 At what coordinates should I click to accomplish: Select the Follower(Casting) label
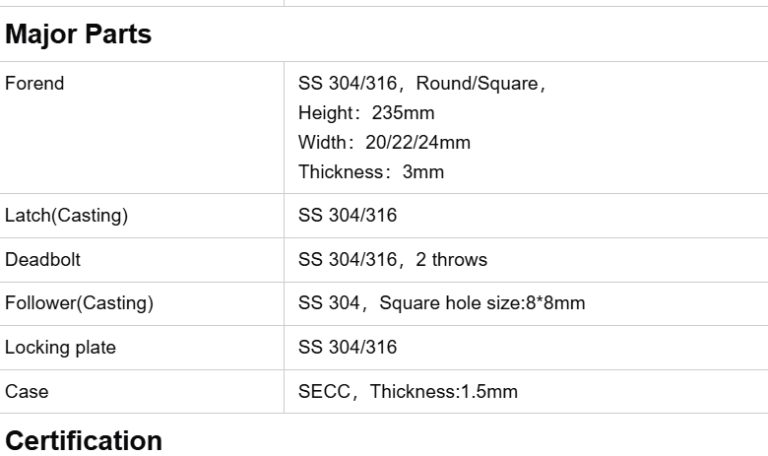coord(79,304)
